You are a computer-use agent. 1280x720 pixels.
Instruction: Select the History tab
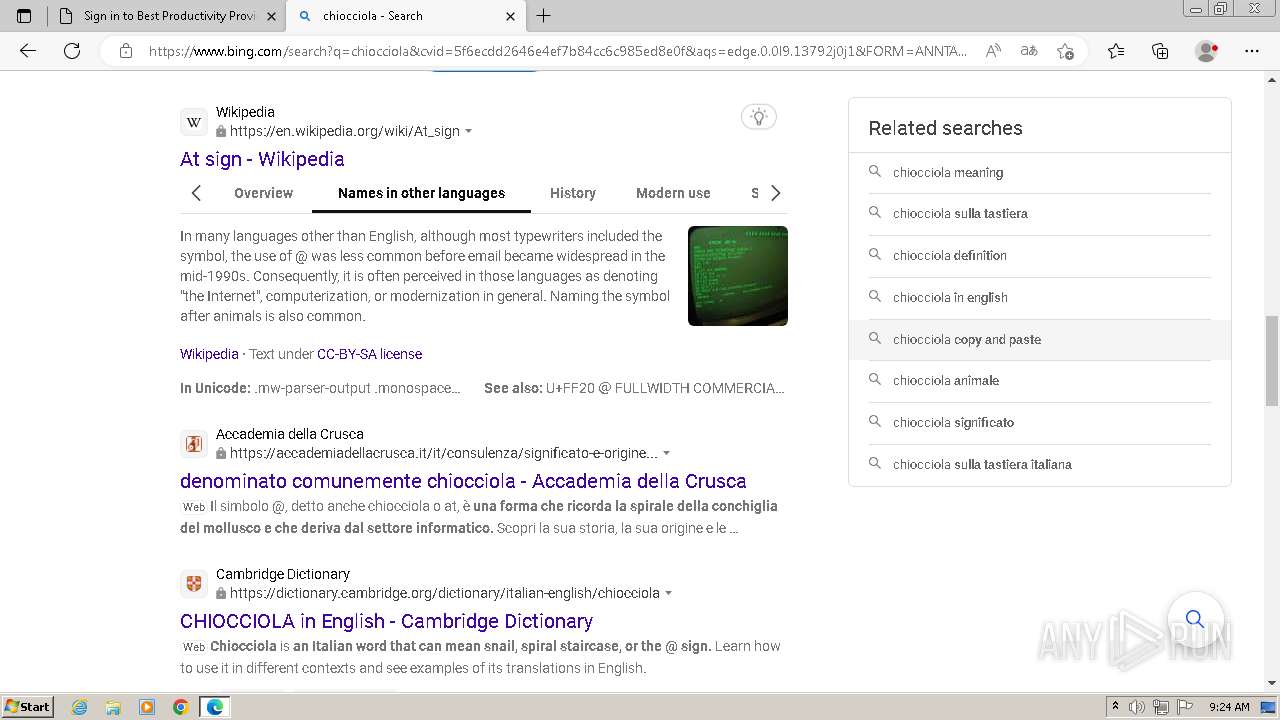(x=573, y=193)
